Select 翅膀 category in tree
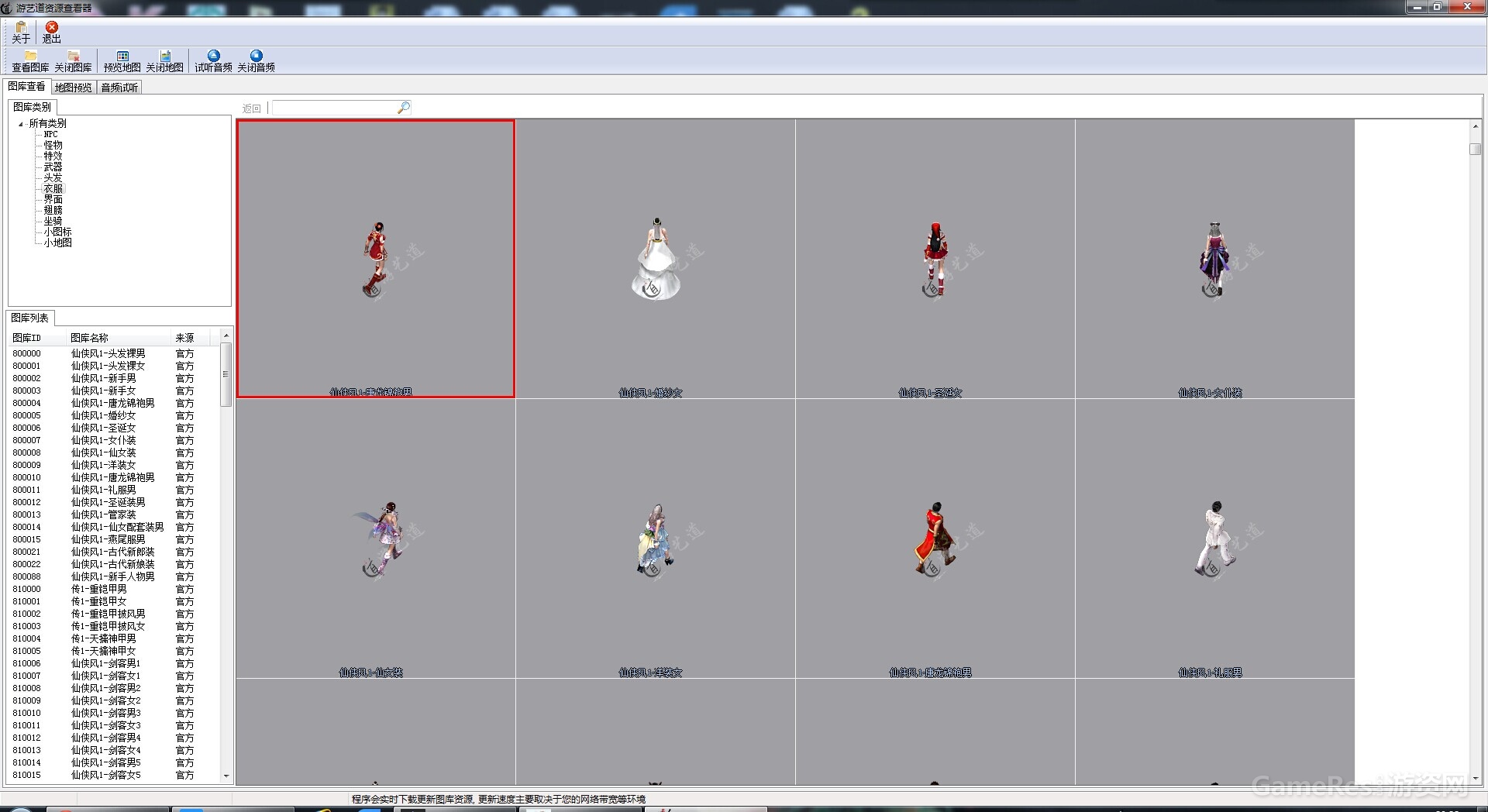Image resolution: width=1488 pixels, height=812 pixels. click(x=53, y=210)
